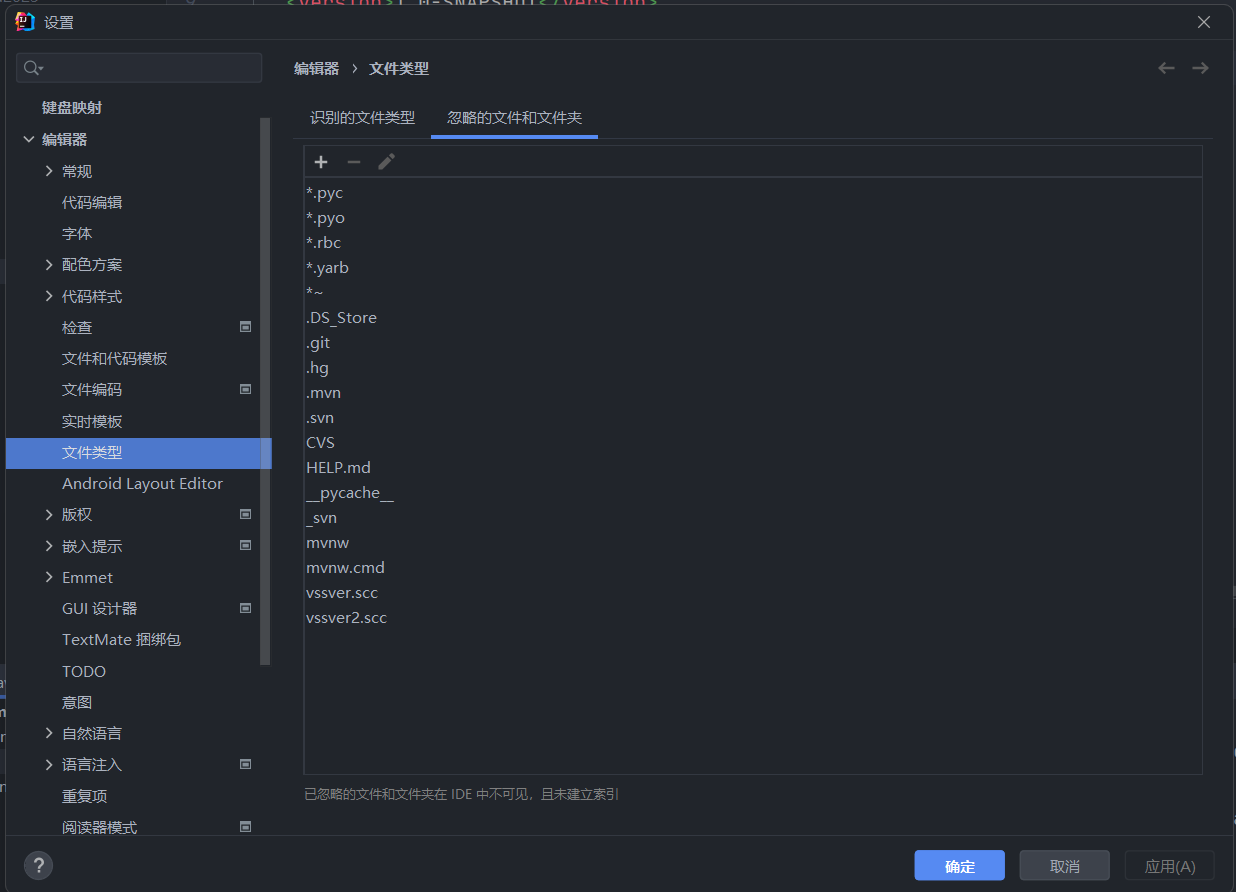The width and height of the screenshot is (1236, 892).
Task: Click the pencil edit pattern icon
Action: (x=386, y=162)
